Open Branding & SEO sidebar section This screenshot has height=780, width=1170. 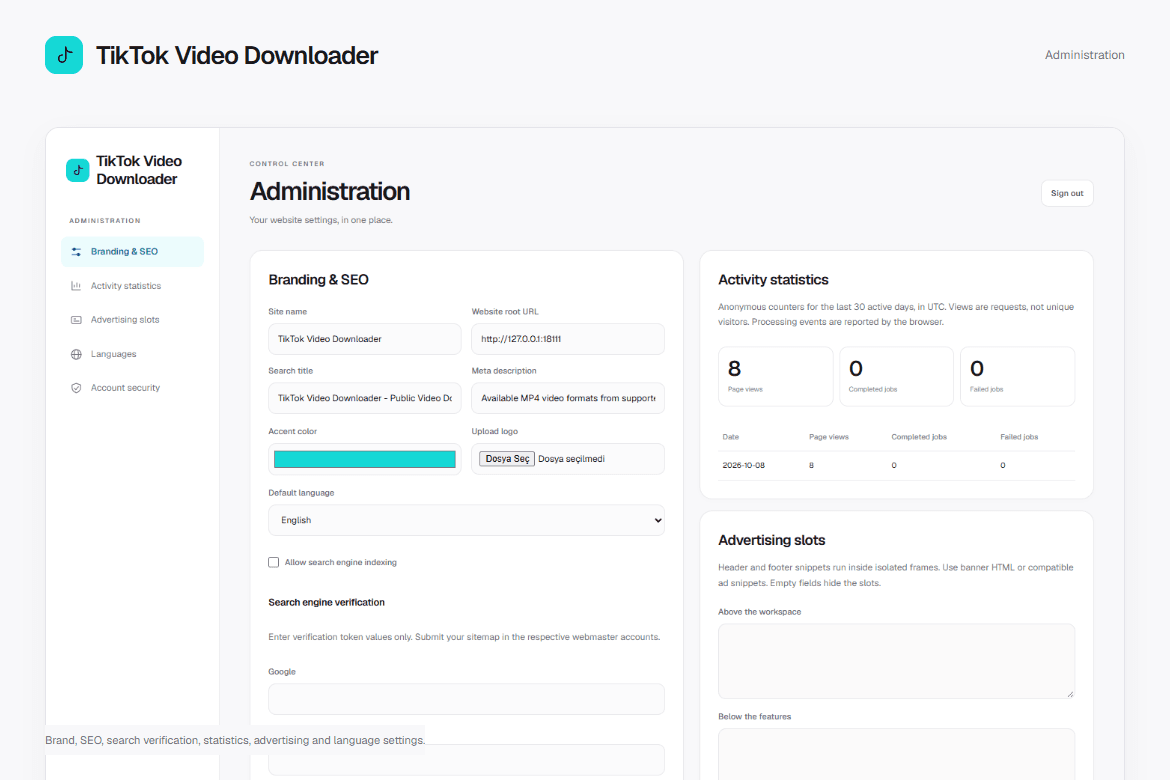tap(132, 252)
